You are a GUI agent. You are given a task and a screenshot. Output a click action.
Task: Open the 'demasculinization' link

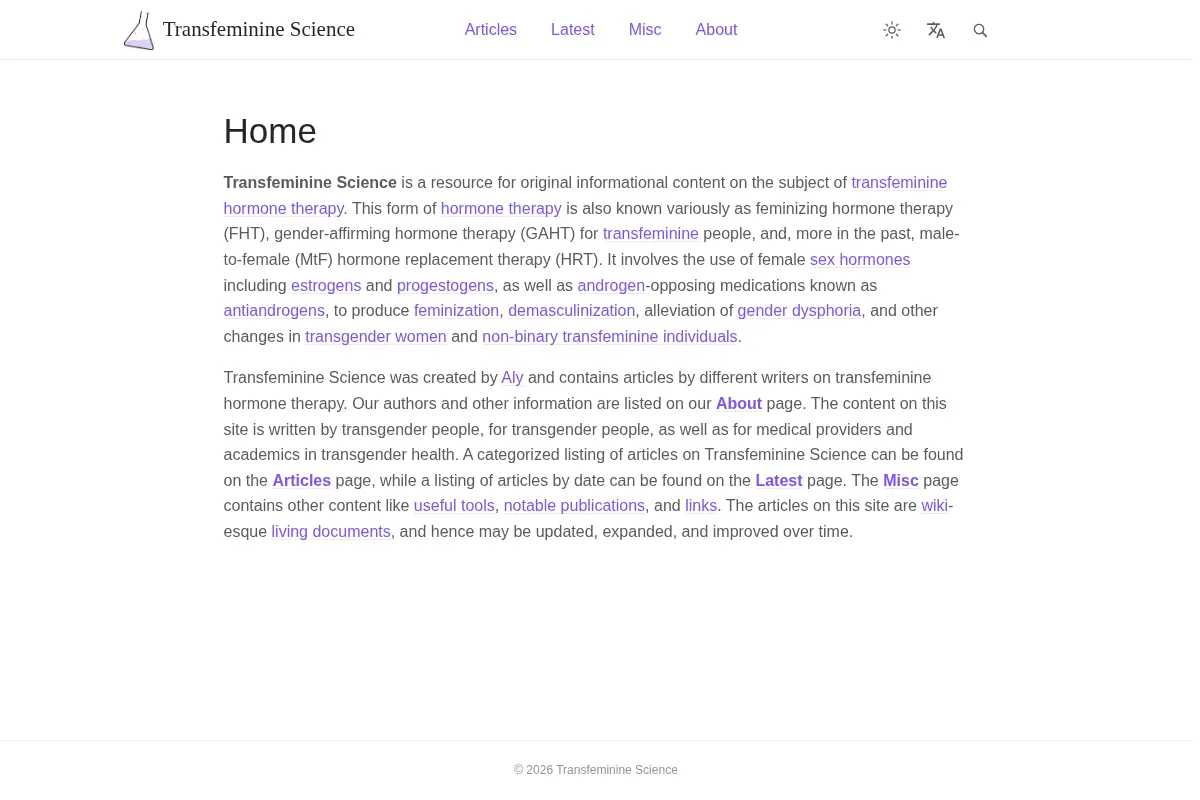[572, 311]
